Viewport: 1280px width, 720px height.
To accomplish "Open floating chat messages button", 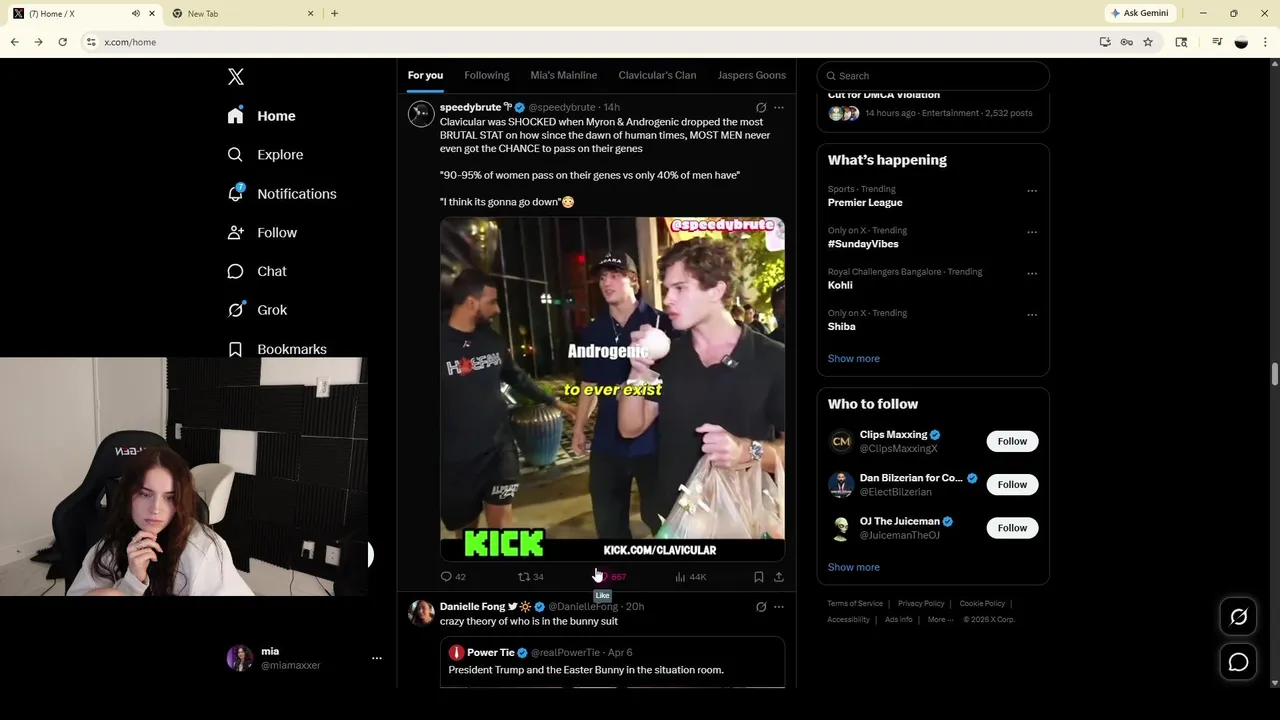I will (x=1238, y=662).
